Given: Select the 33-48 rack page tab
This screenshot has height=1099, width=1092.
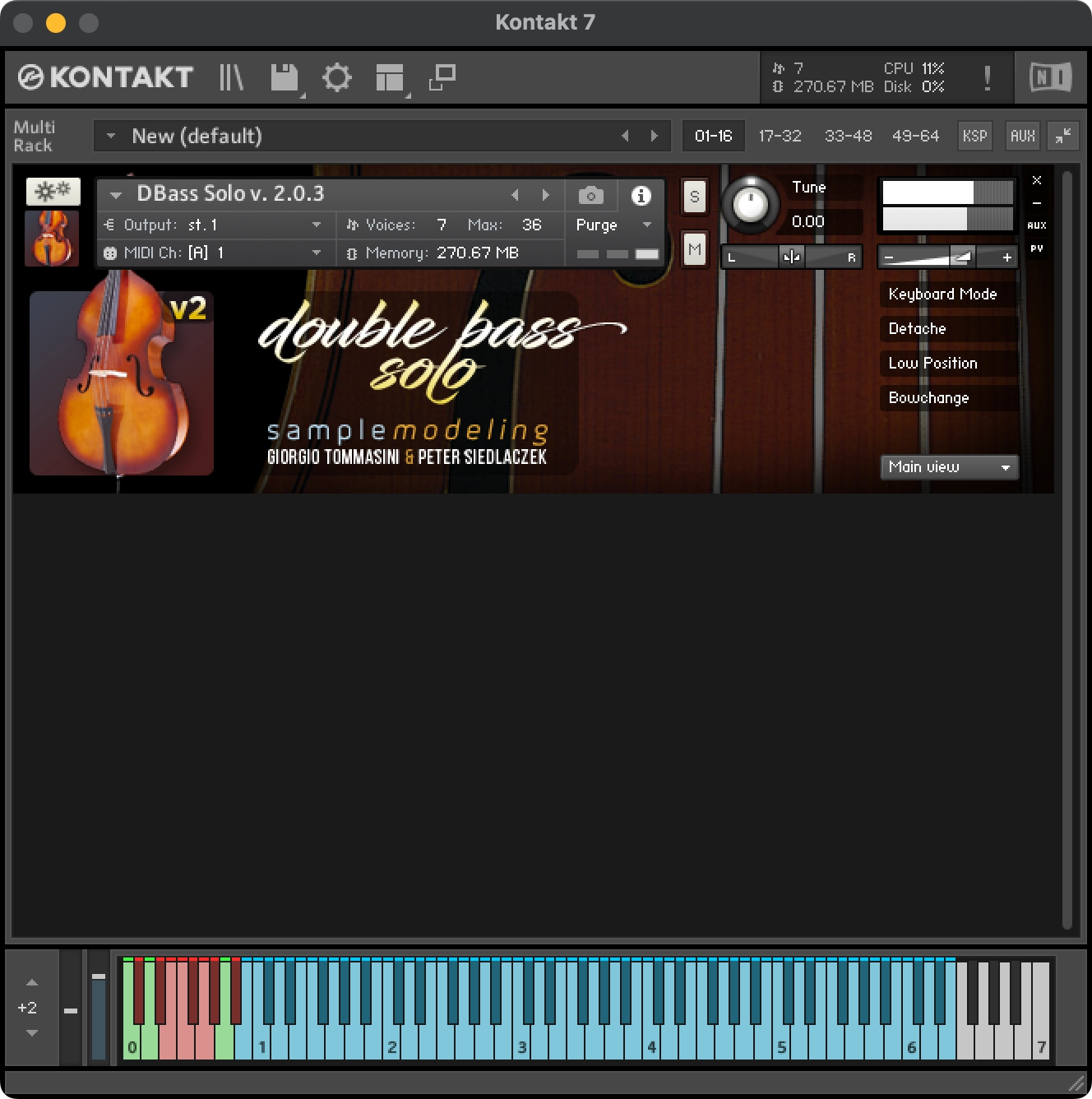Looking at the screenshot, I should tap(848, 136).
